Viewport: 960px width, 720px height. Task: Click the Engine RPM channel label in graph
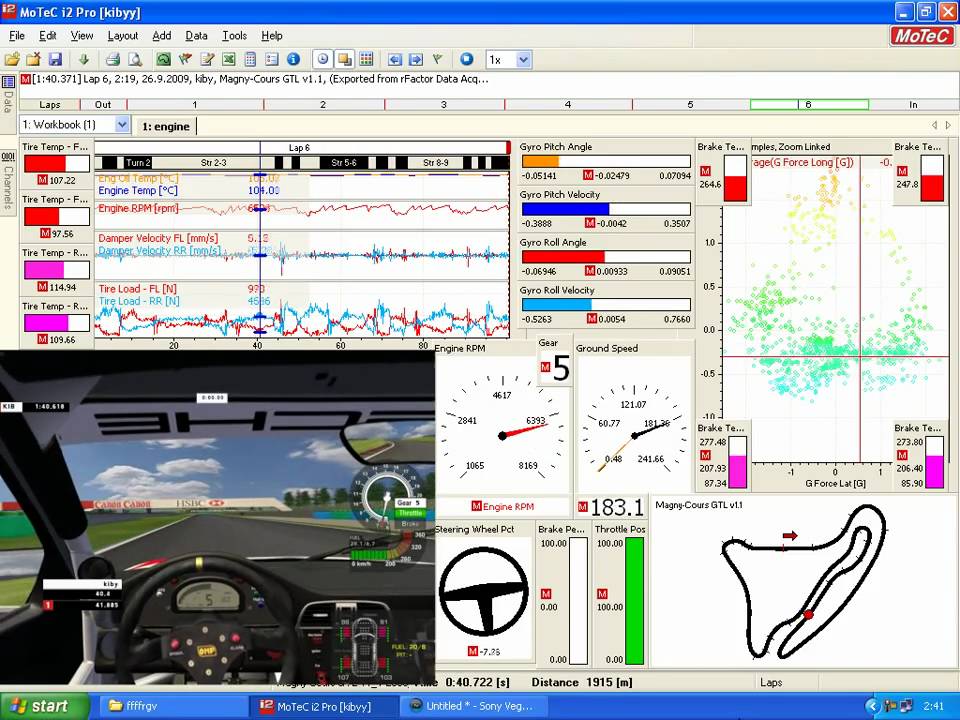138,208
